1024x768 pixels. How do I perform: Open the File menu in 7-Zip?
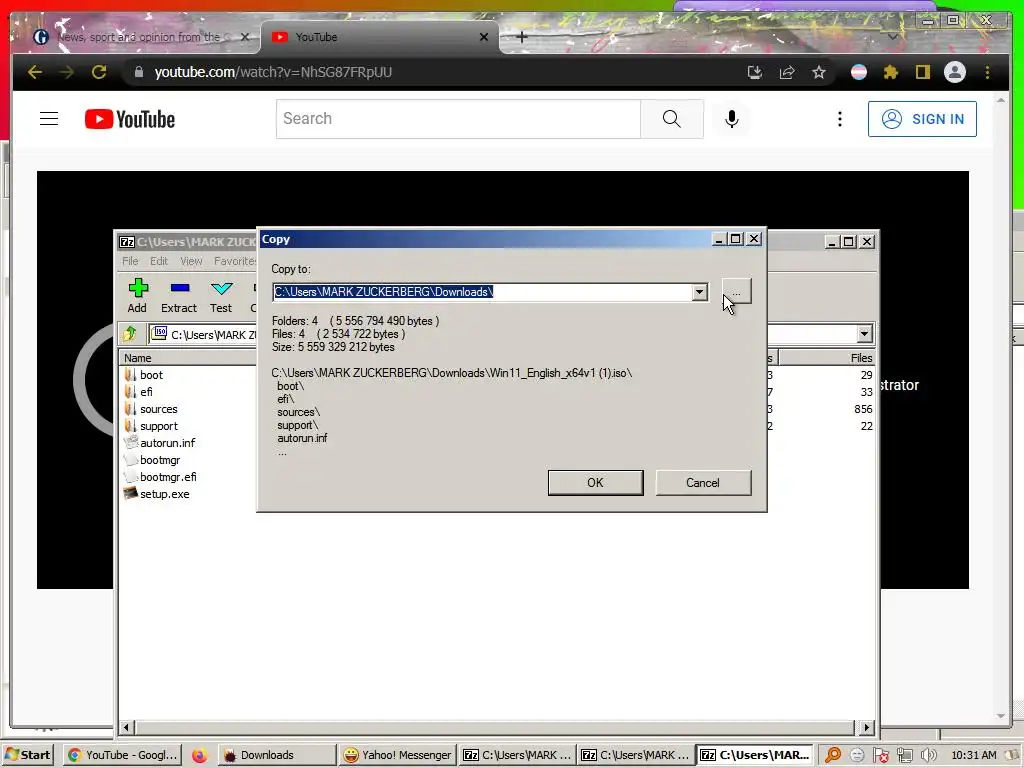[x=130, y=261]
